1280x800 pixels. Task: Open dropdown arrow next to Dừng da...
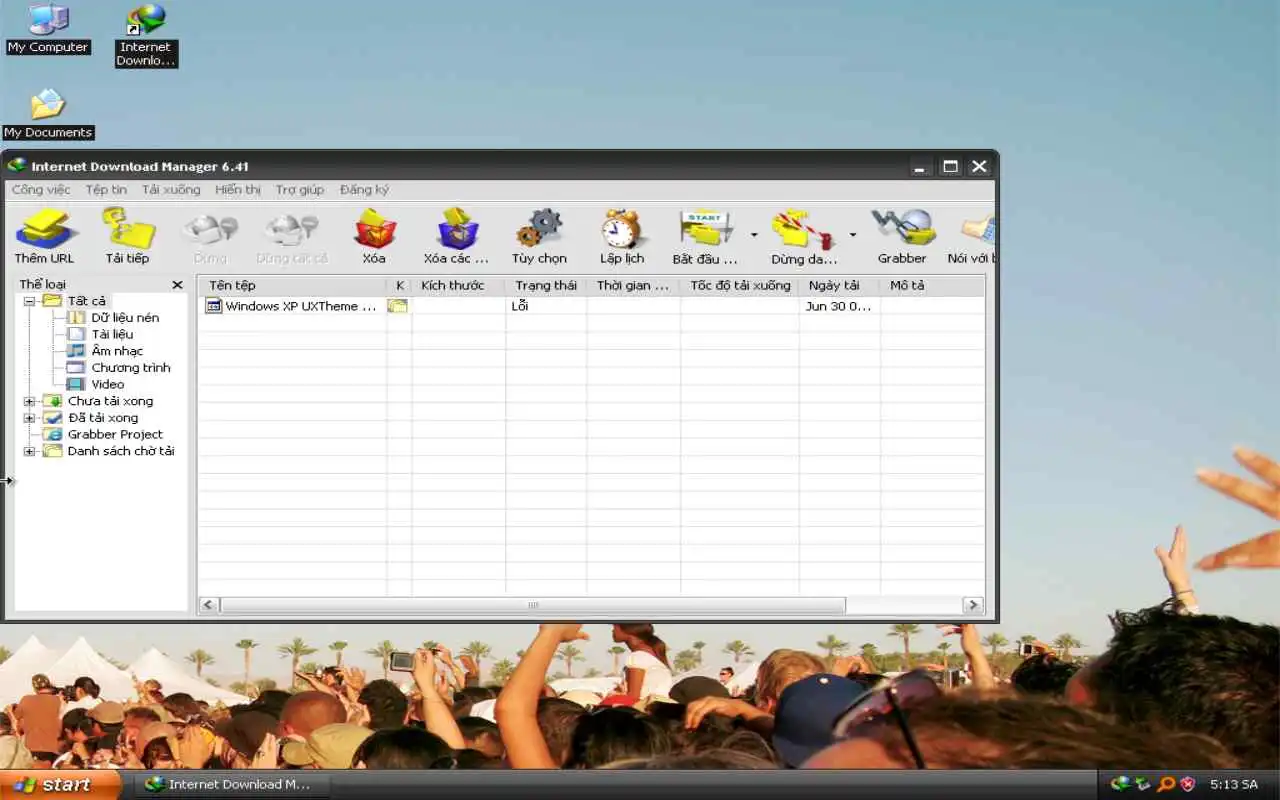pyautogui.click(x=853, y=236)
